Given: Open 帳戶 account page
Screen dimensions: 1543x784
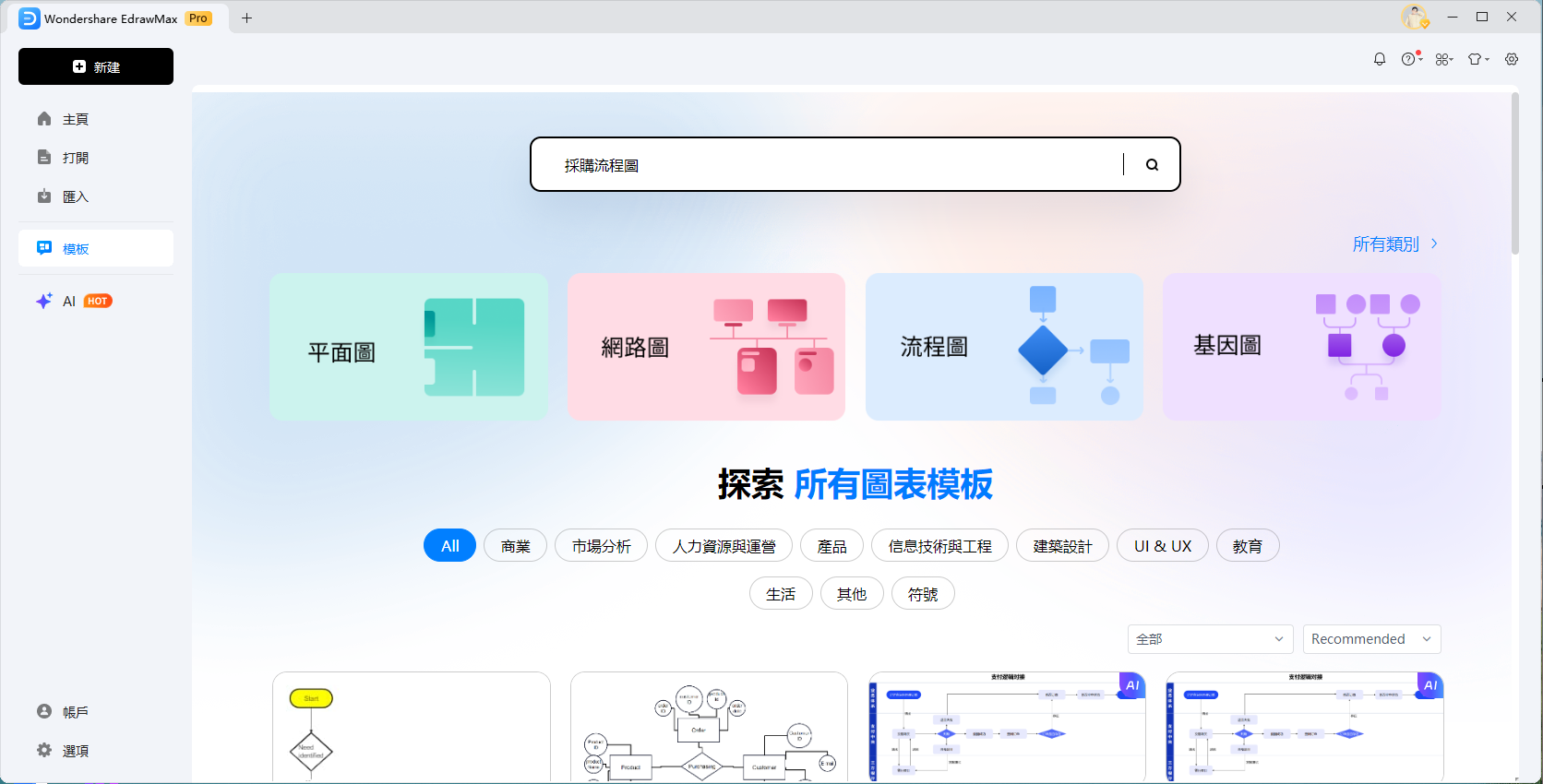Looking at the screenshot, I should coord(96,712).
